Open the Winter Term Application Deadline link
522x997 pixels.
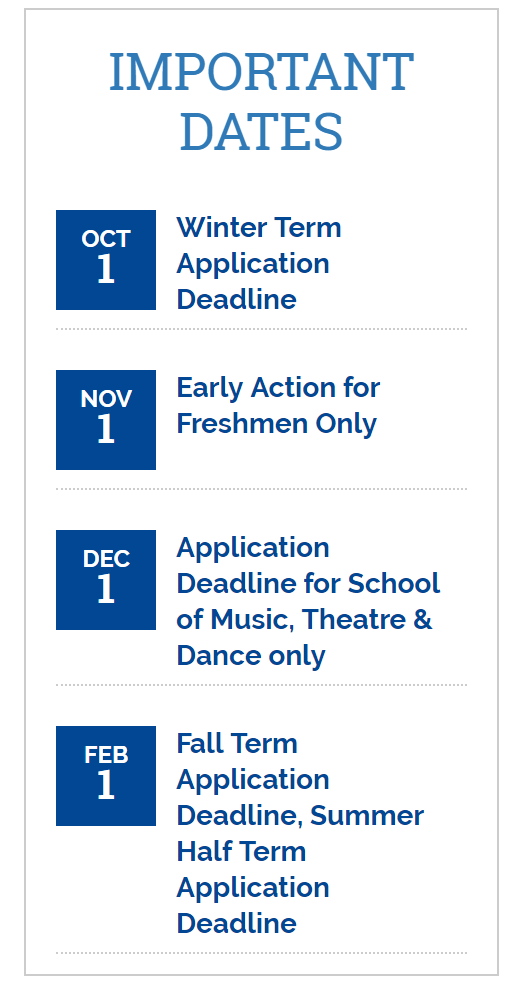pyautogui.click(x=259, y=263)
